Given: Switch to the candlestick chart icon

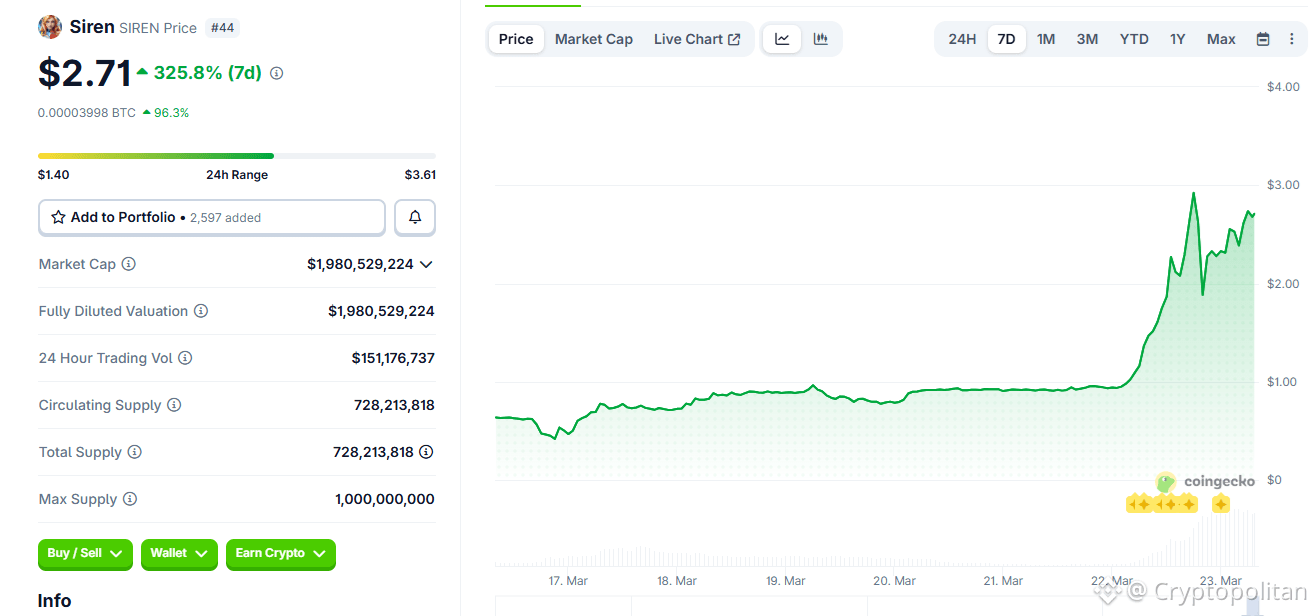Looking at the screenshot, I should (x=820, y=38).
